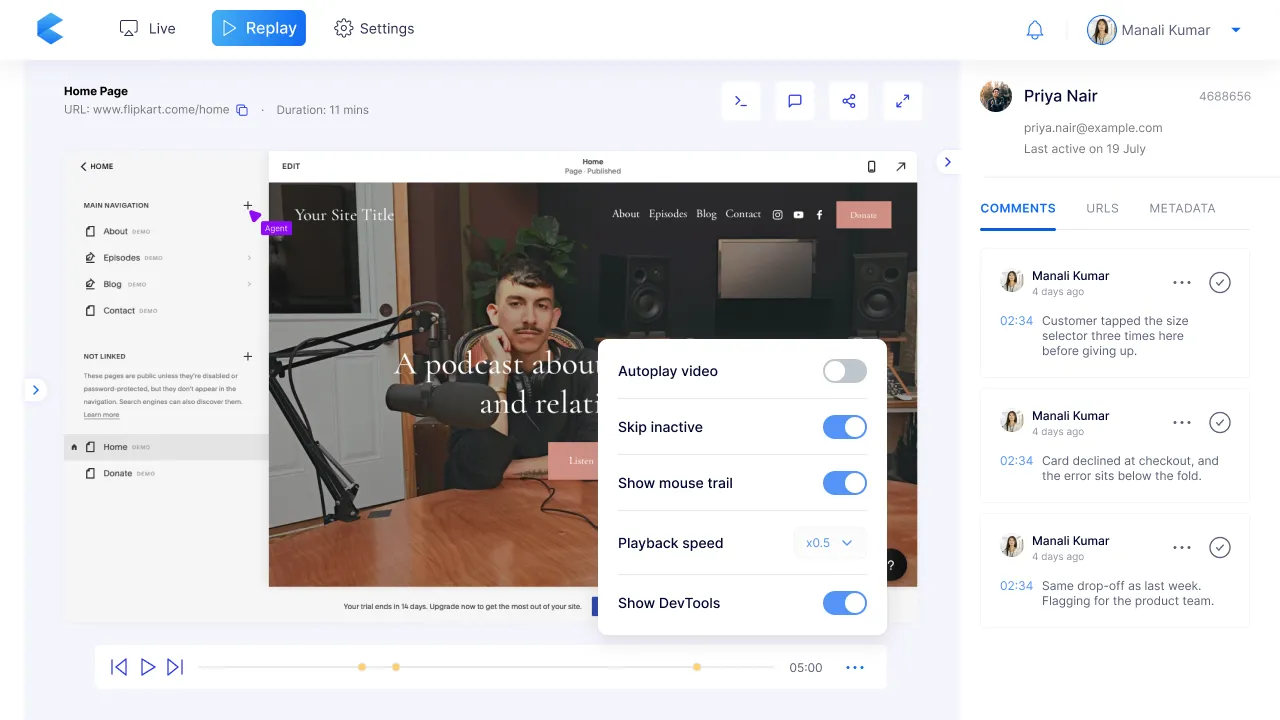The height and width of the screenshot is (720, 1280).
Task: Switch to the URLS tab
Action: coord(1103,208)
